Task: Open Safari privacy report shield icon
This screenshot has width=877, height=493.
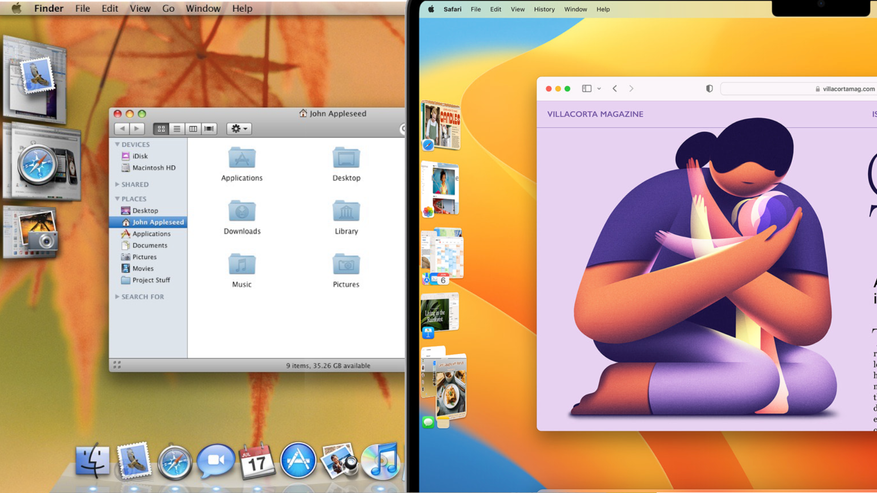Action: (x=709, y=88)
